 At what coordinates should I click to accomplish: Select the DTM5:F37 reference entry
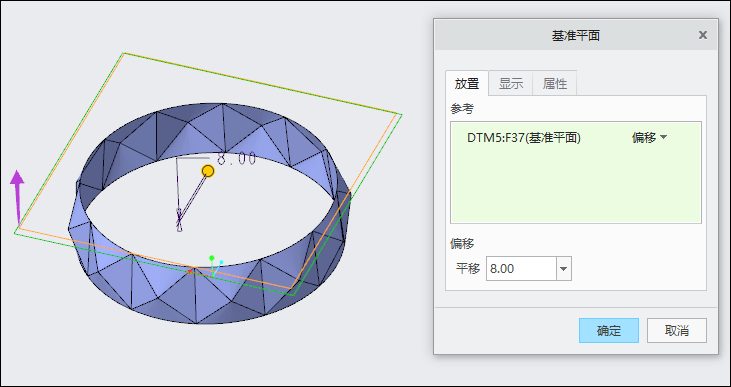(x=524, y=138)
